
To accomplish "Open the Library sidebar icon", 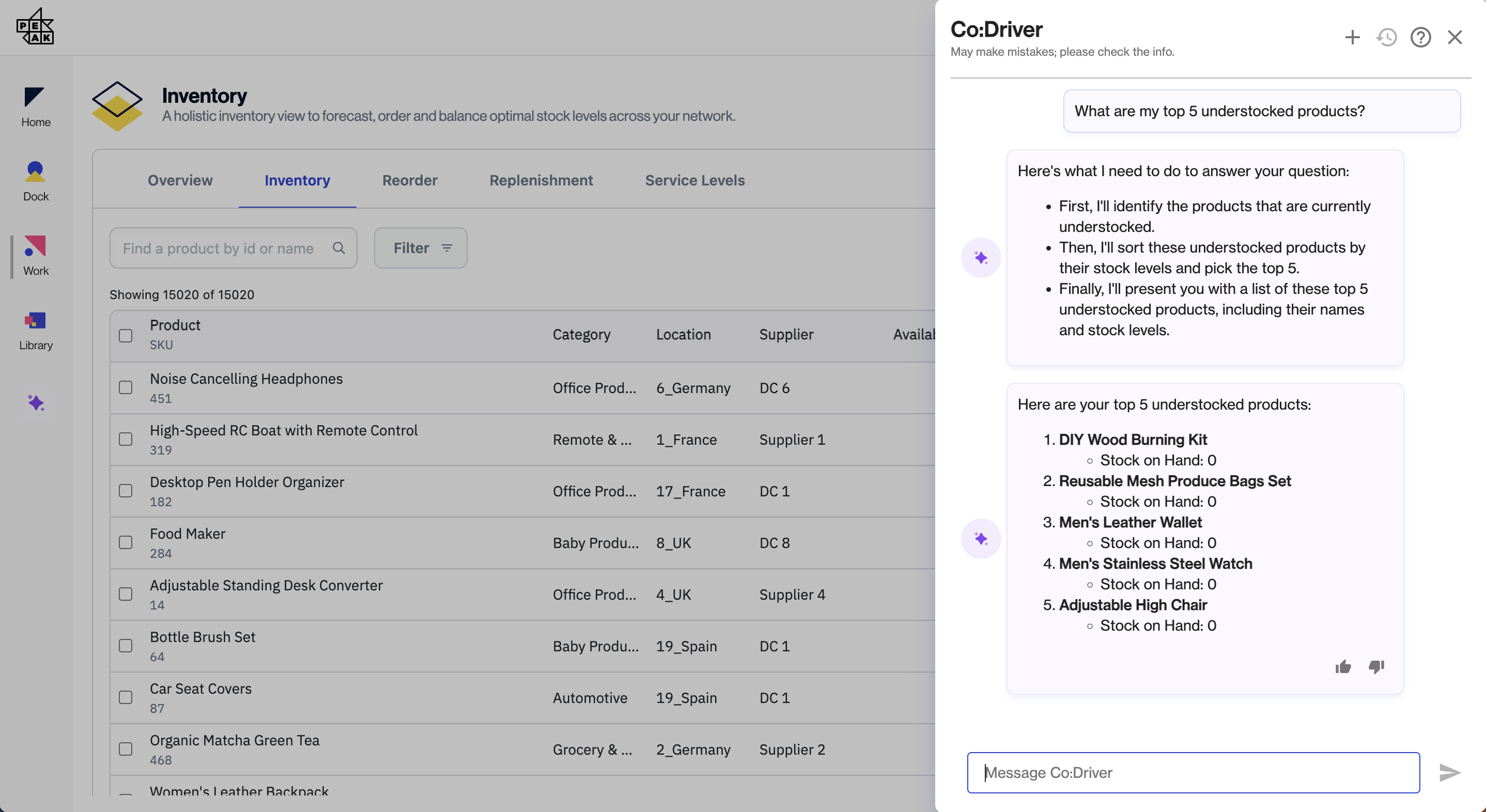I will (x=35, y=330).
